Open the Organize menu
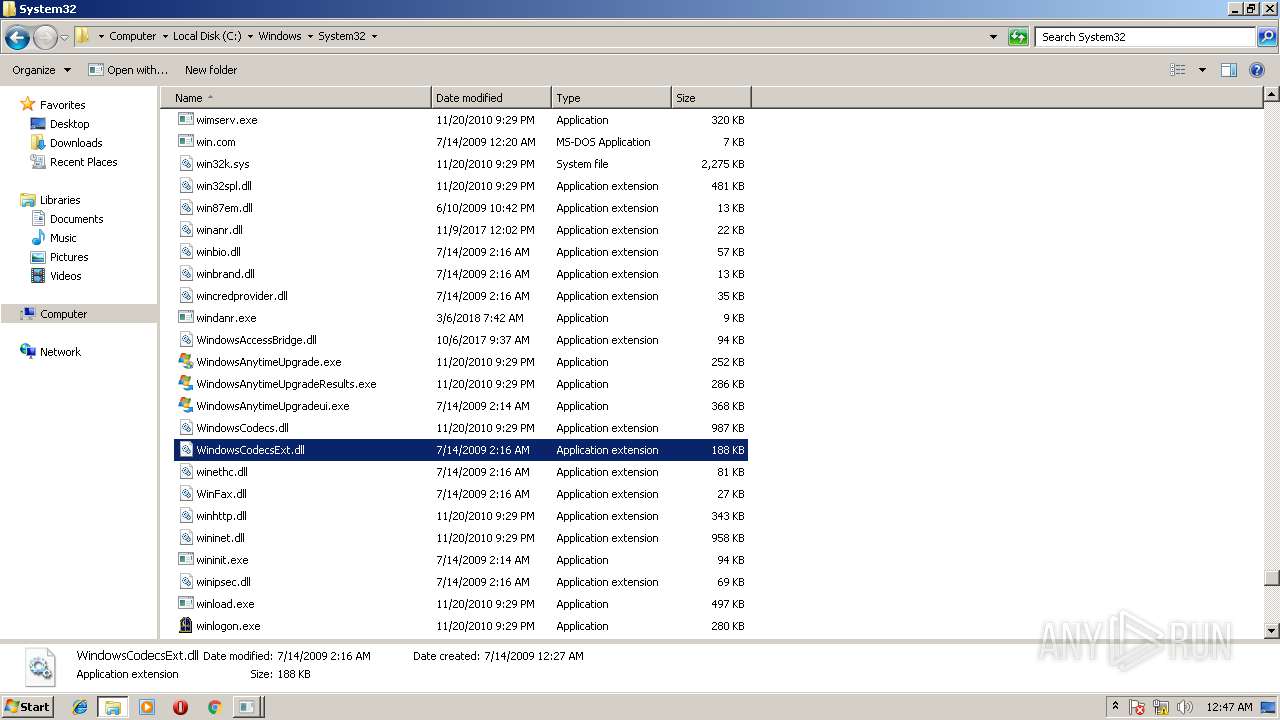1280x720 pixels. 41,70
